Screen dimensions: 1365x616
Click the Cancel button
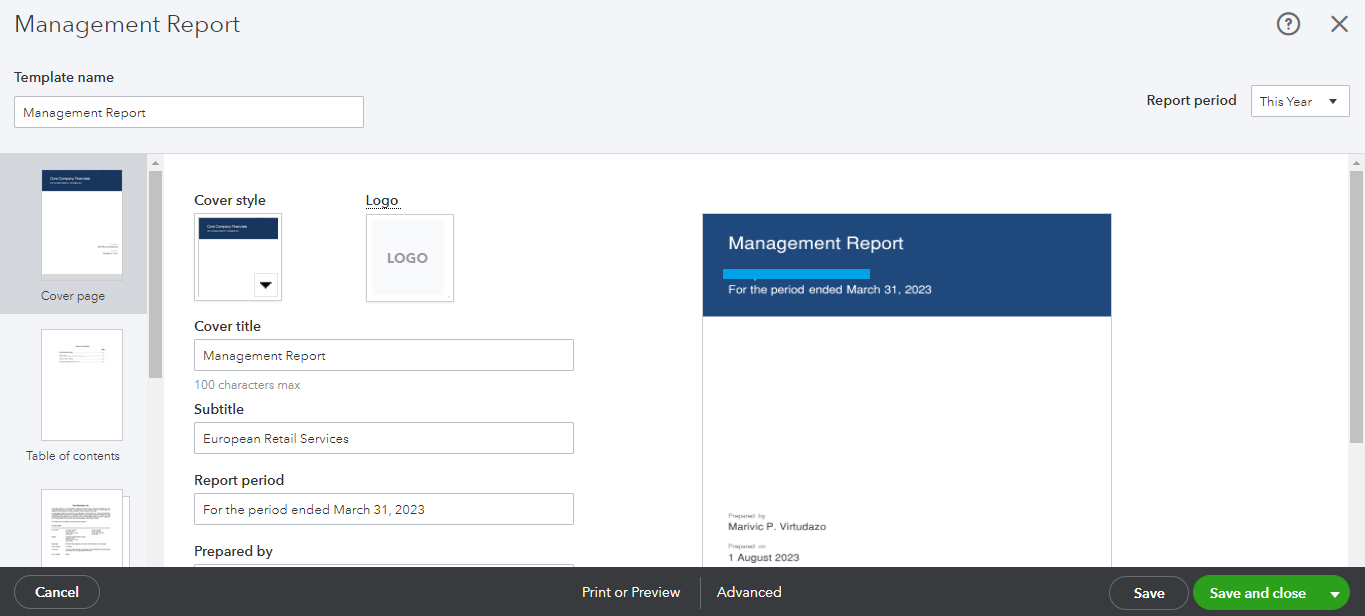pos(57,592)
